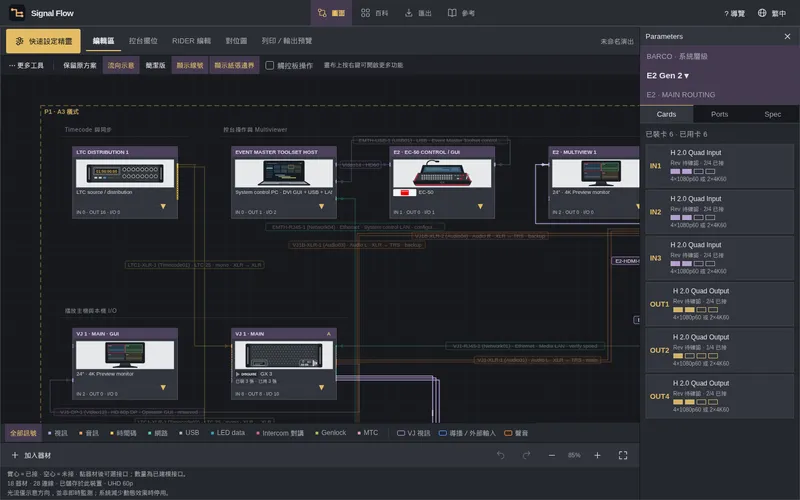Expand the EVENT MASTER TOOLSET HOST node arrow
800x500 pixels.
click(321, 207)
